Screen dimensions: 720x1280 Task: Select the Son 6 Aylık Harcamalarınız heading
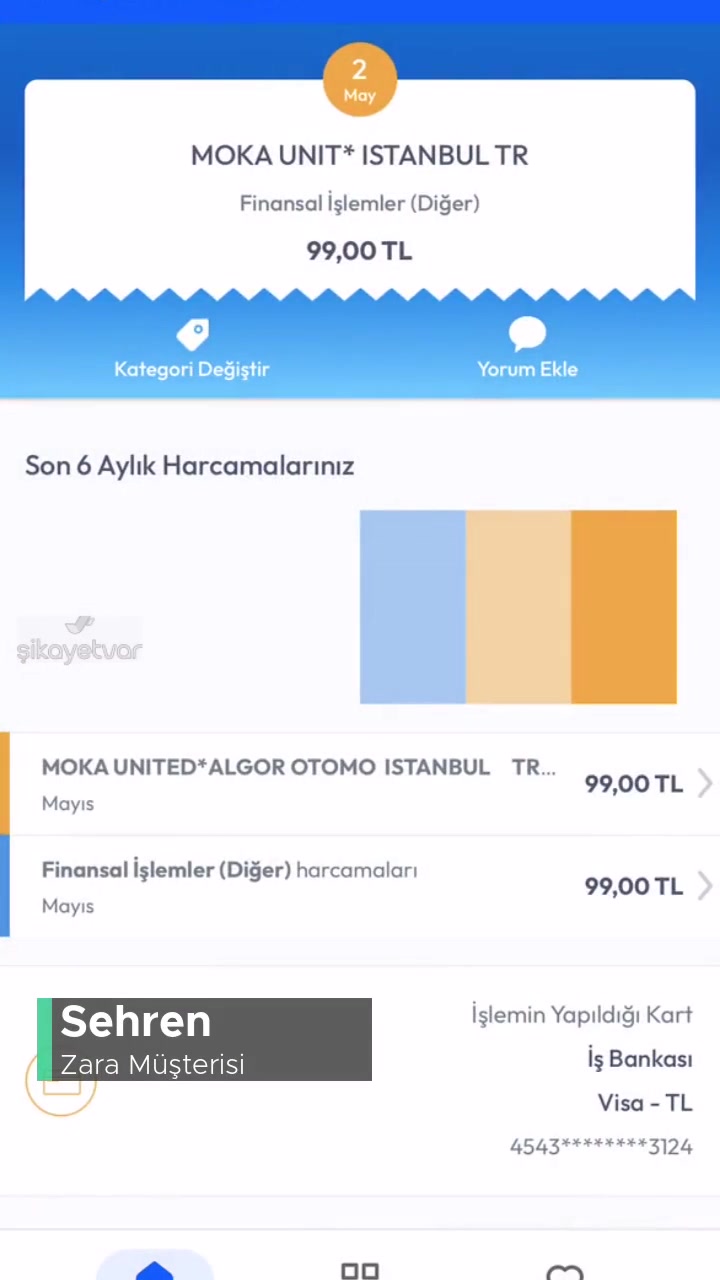click(190, 465)
